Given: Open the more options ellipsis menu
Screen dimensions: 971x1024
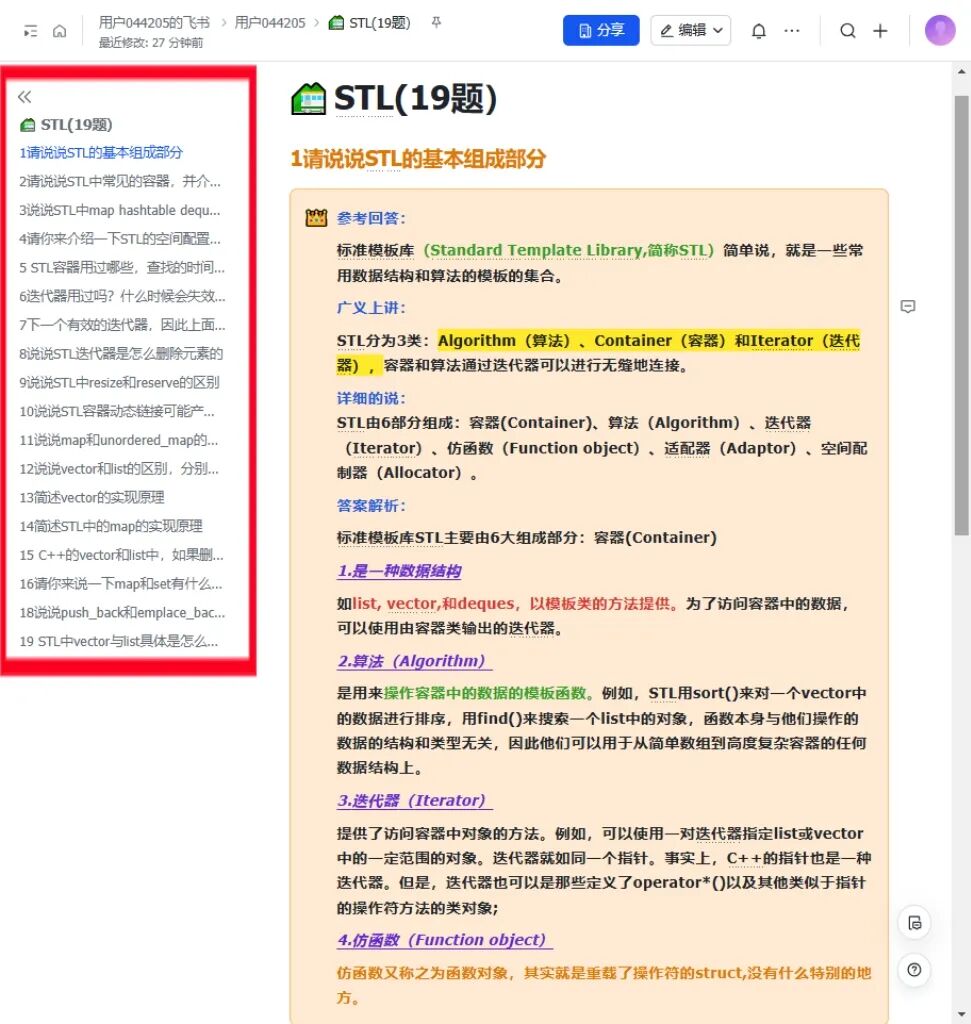Looking at the screenshot, I should [x=791, y=31].
